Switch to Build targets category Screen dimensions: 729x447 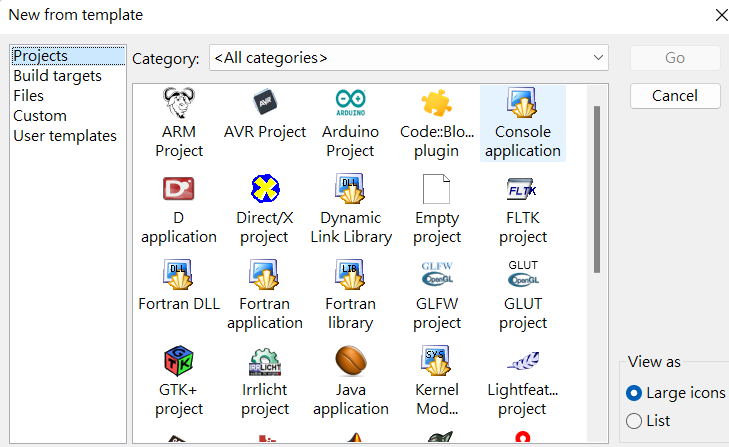pyautogui.click(x=58, y=76)
